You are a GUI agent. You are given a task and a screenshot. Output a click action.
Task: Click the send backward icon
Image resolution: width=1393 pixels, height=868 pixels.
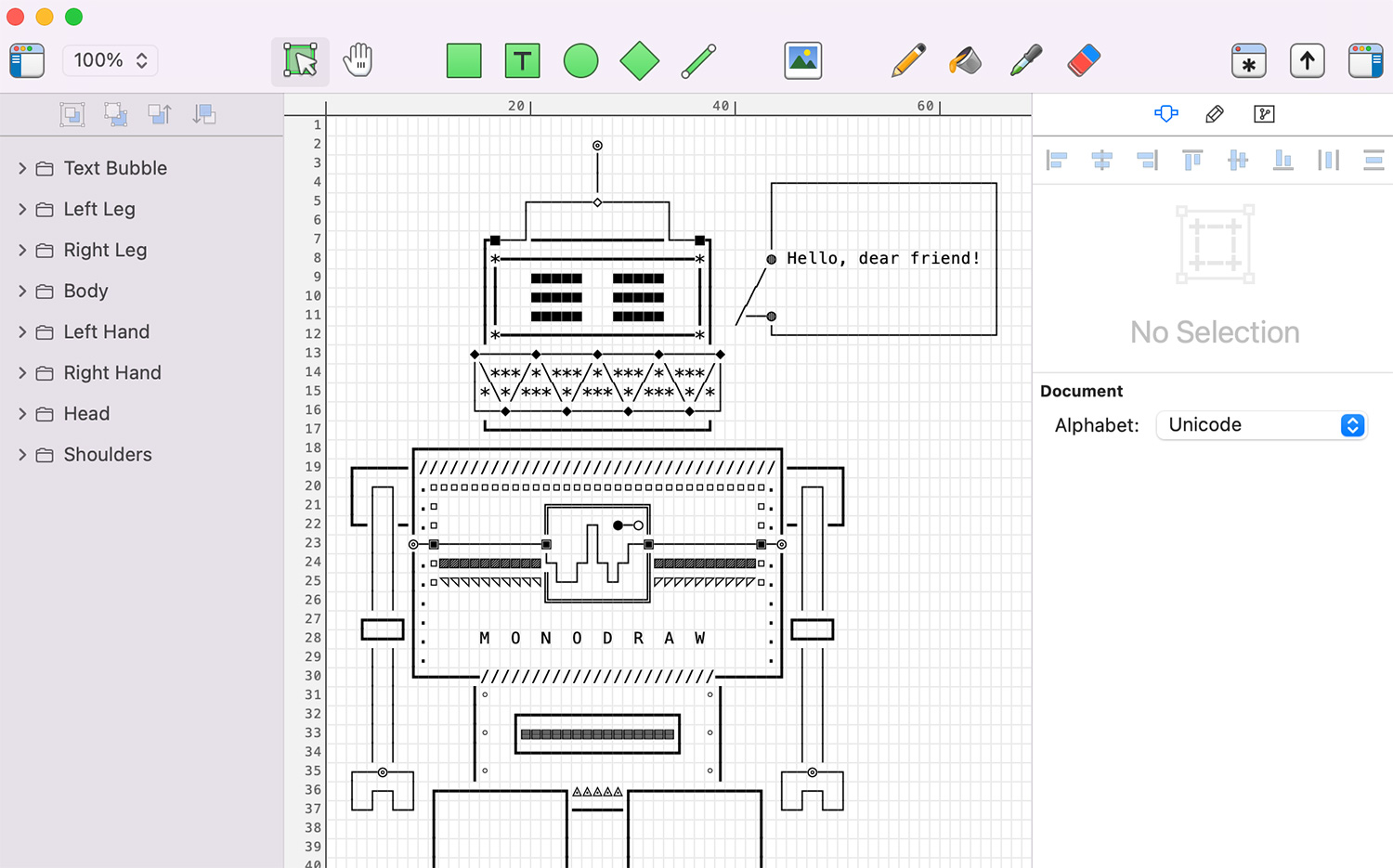[204, 114]
